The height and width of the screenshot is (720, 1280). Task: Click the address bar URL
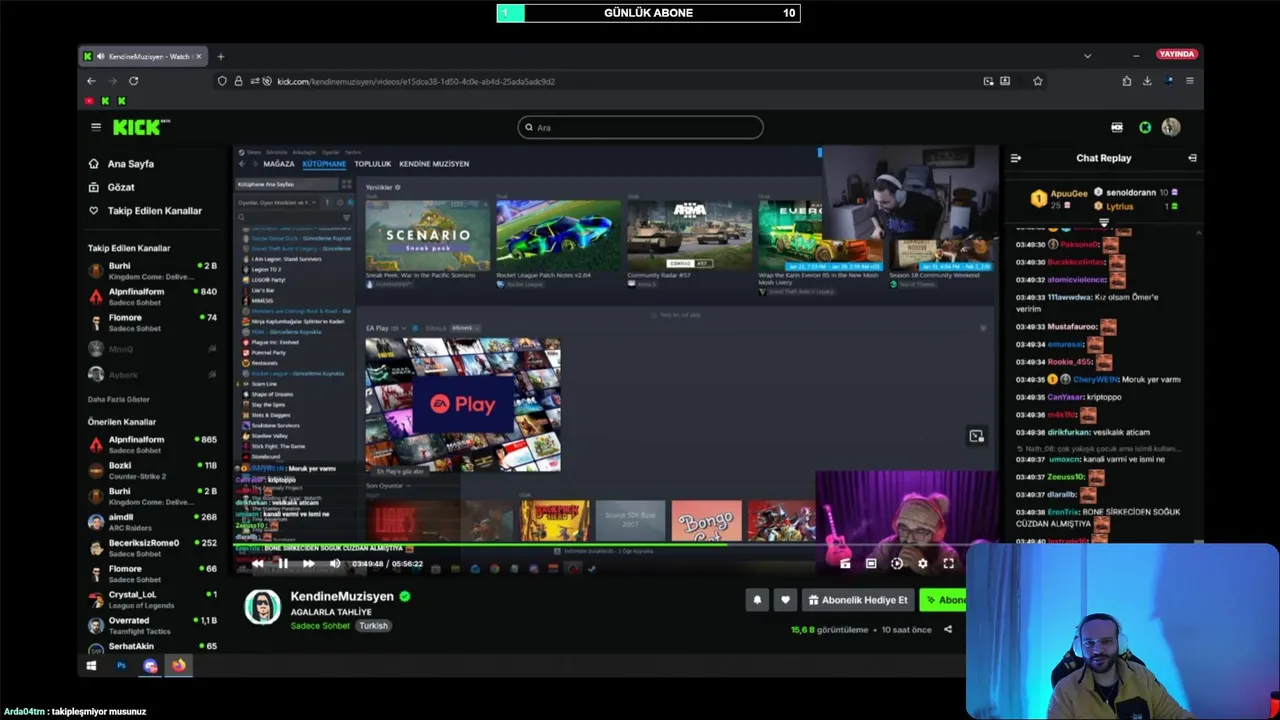(416, 81)
